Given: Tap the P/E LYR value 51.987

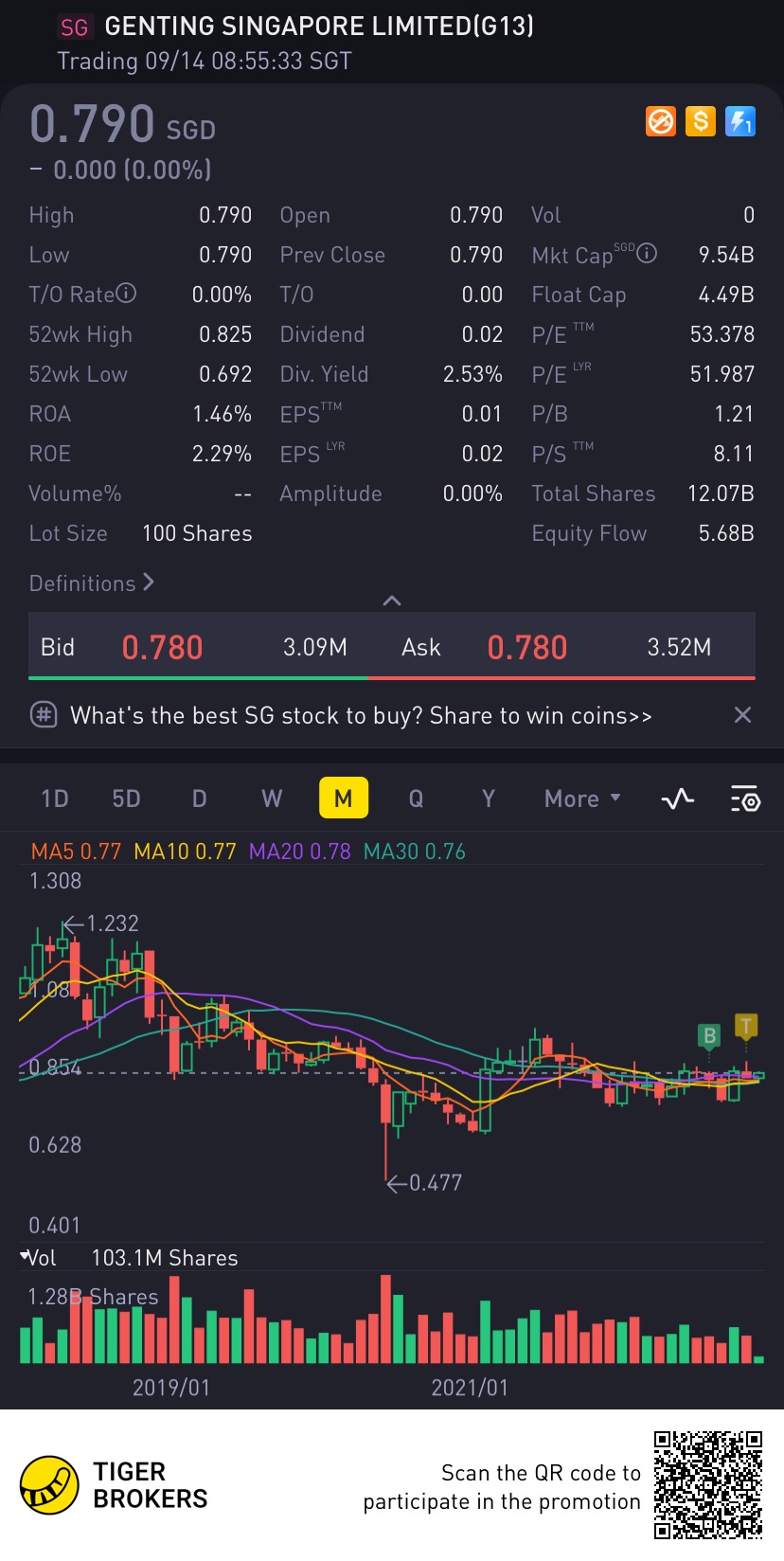Looking at the screenshot, I should (x=722, y=374).
